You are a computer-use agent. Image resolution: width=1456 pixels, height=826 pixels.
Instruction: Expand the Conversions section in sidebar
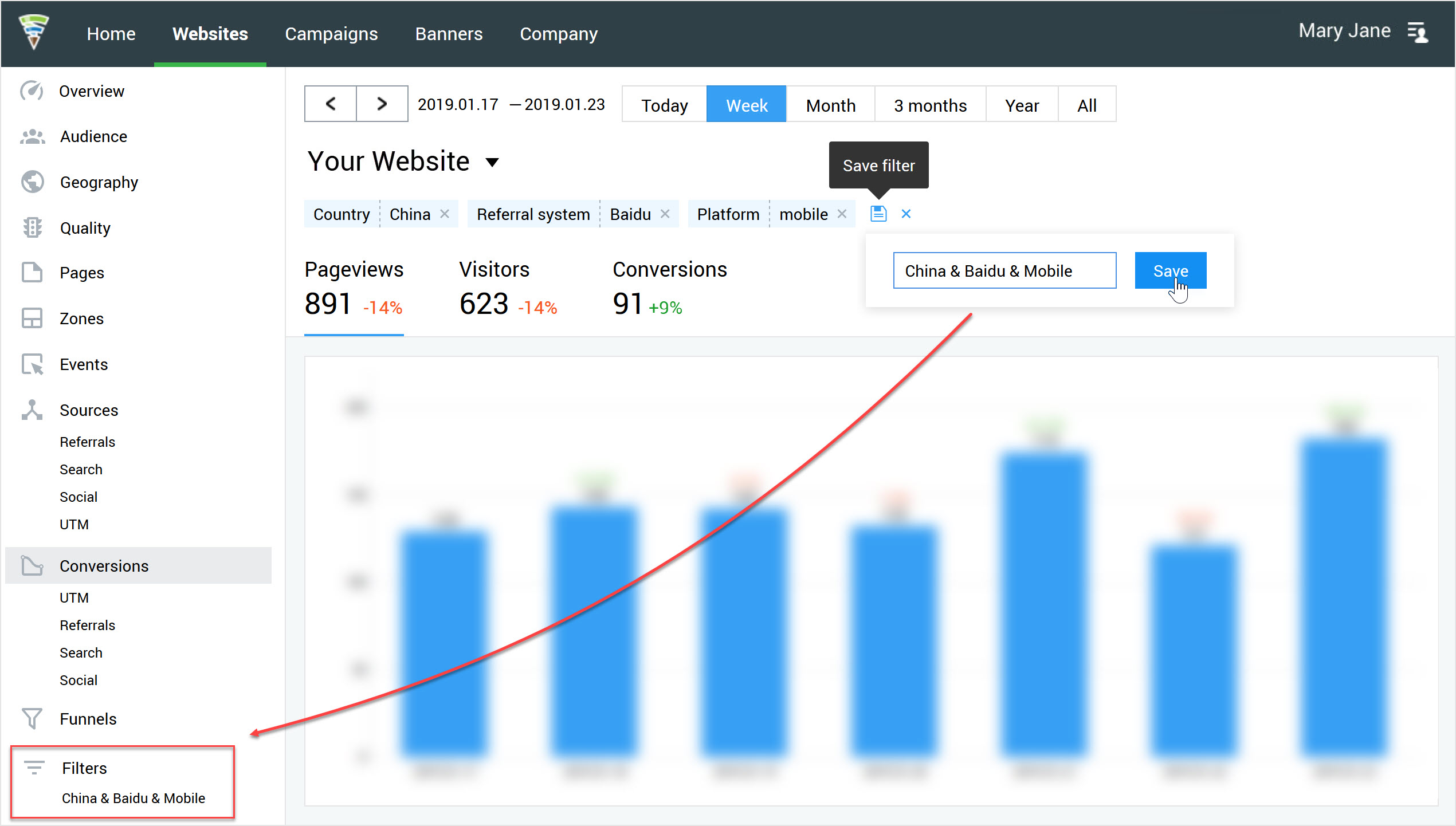[104, 565]
